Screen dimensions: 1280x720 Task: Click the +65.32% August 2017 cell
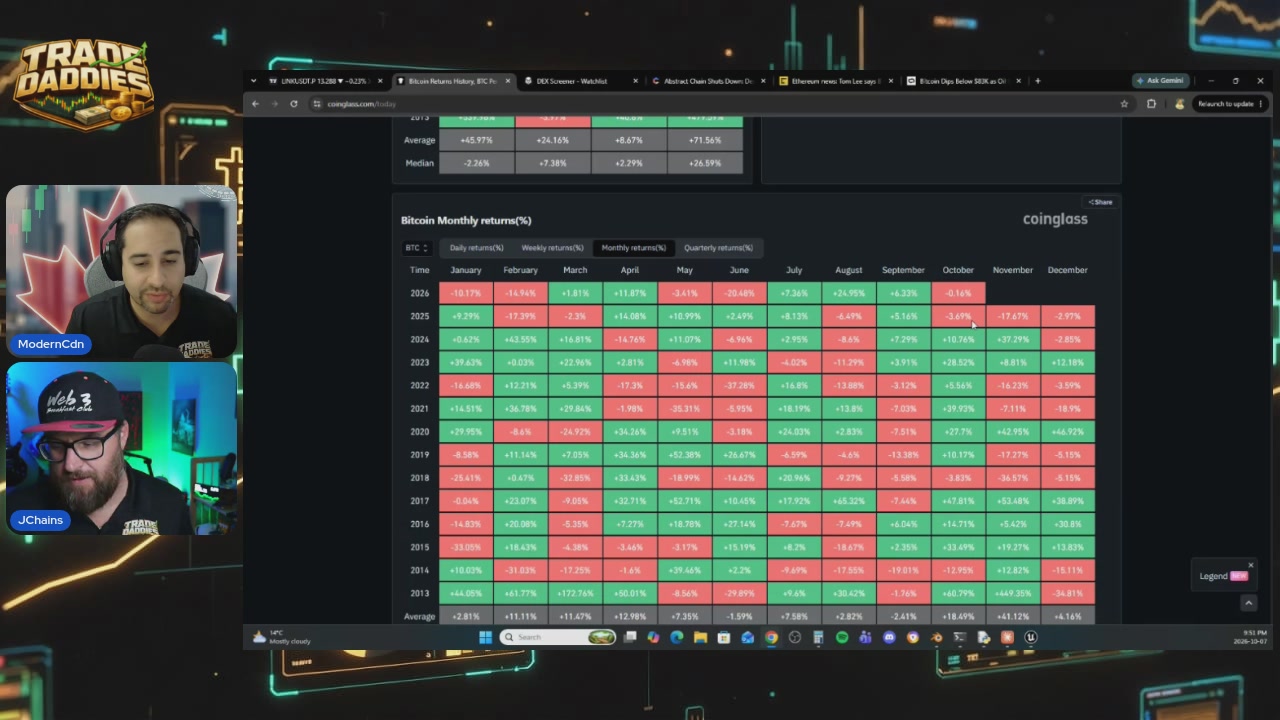[x=848, y=501]
